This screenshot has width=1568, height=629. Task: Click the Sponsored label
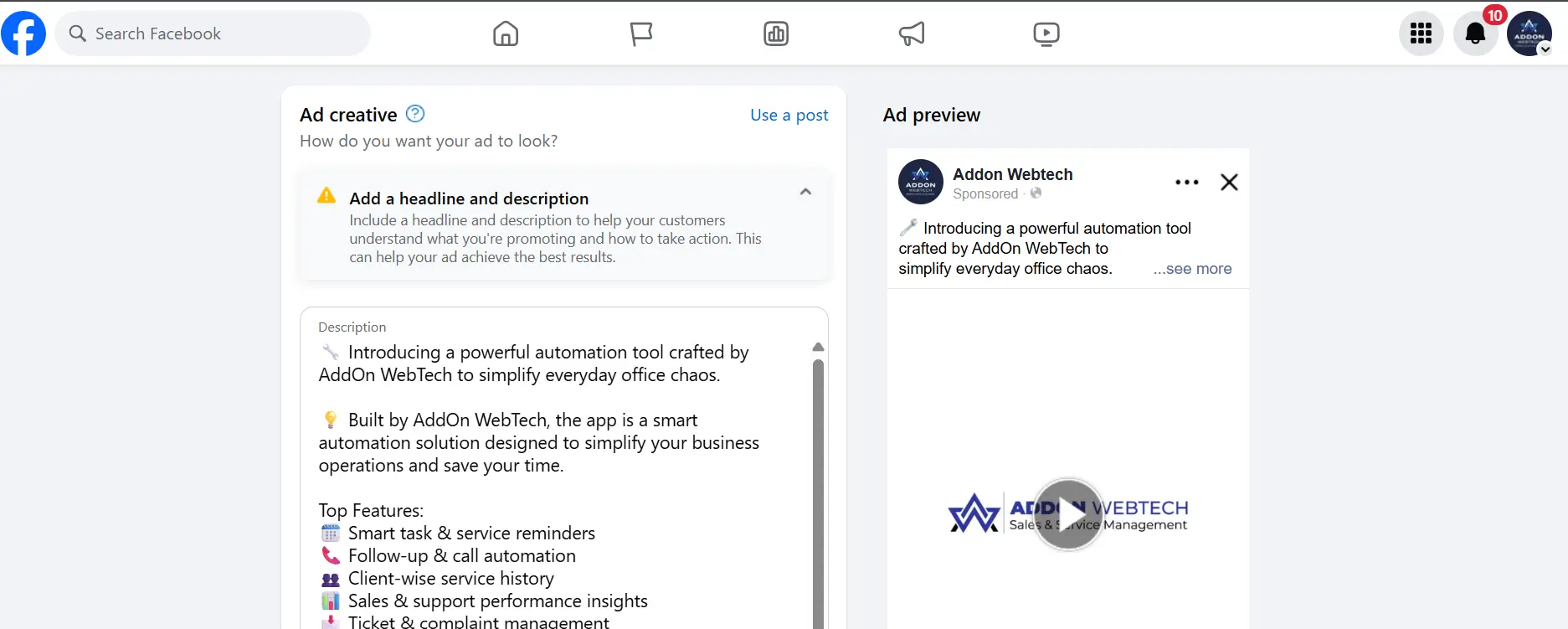click(x=985, y=193)
